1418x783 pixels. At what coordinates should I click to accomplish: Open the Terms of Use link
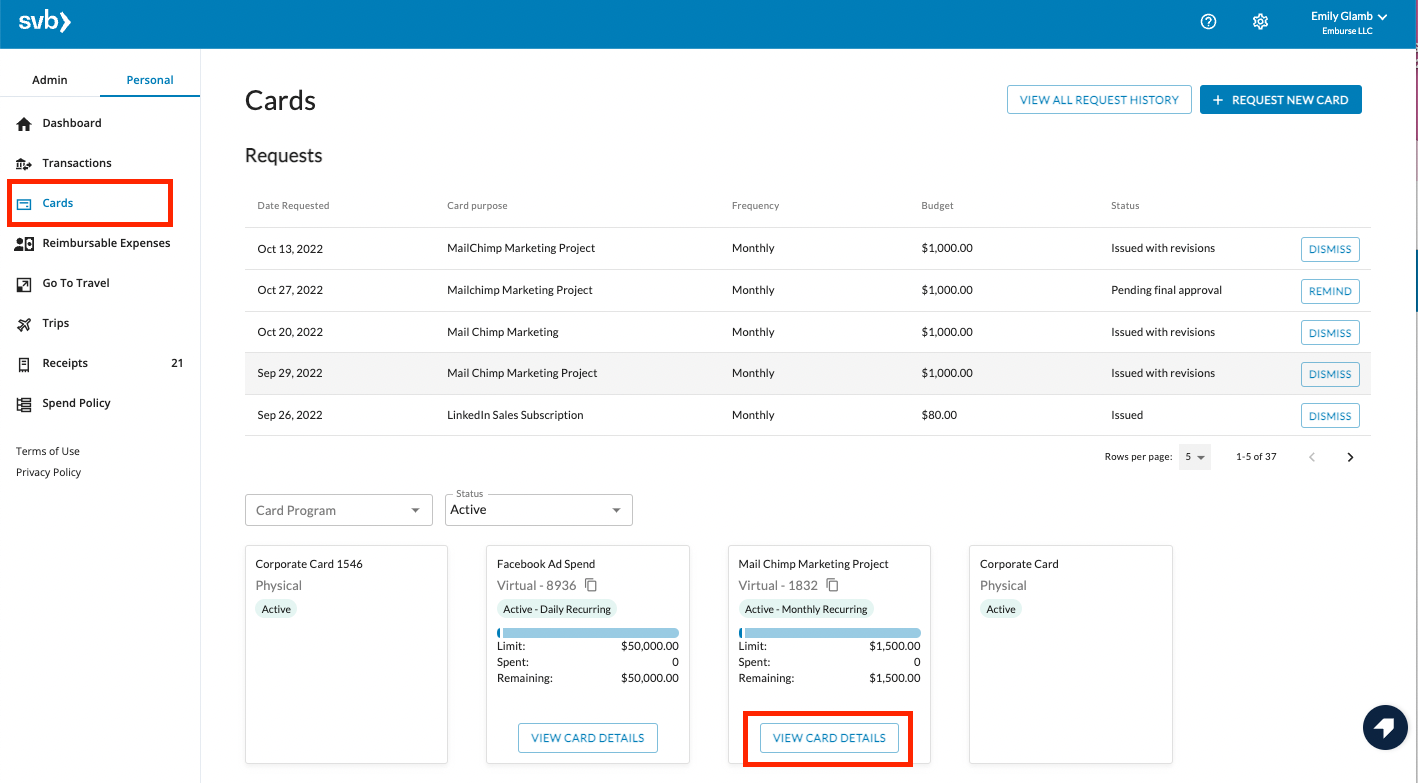(48, 451)
